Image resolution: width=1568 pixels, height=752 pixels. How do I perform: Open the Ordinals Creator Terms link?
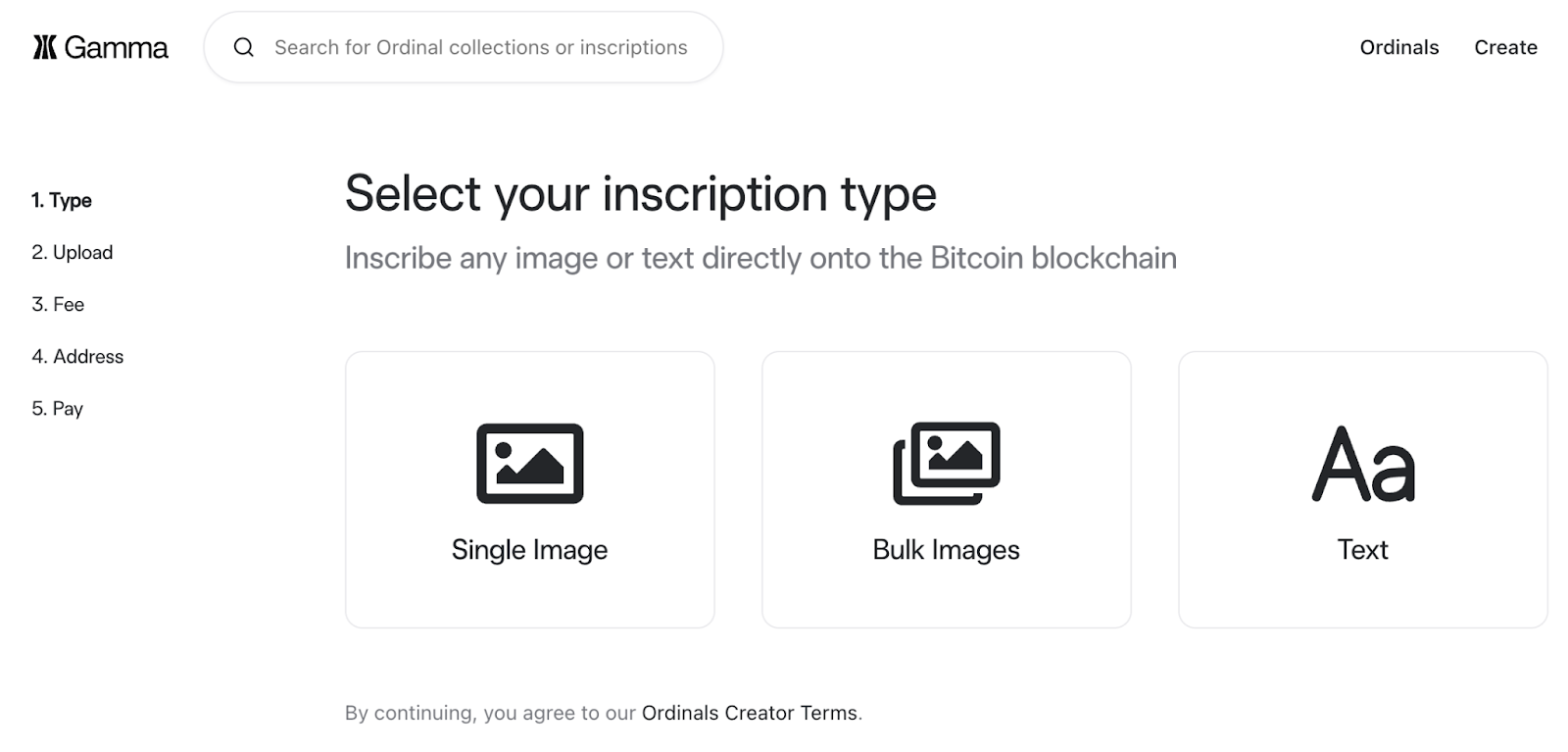750,713
